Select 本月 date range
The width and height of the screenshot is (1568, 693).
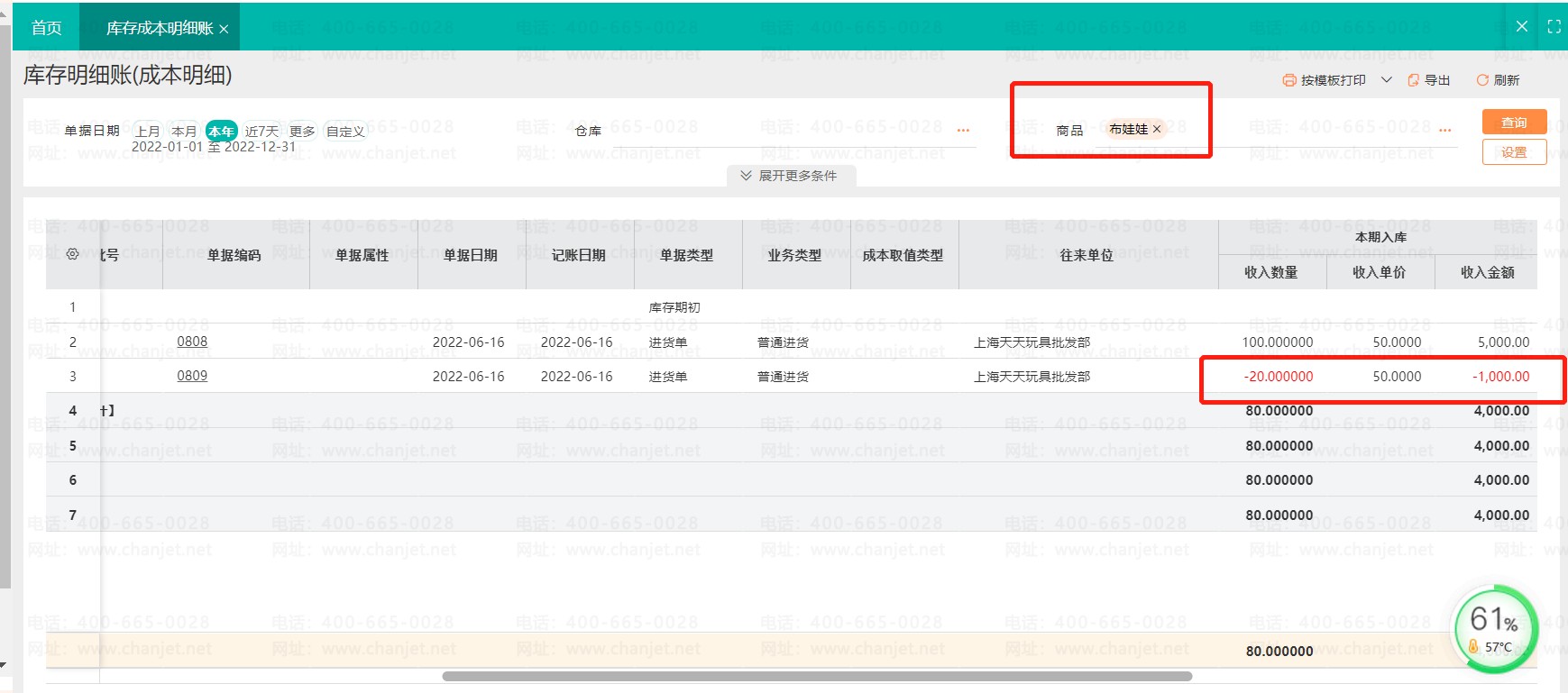click(184, 132)
